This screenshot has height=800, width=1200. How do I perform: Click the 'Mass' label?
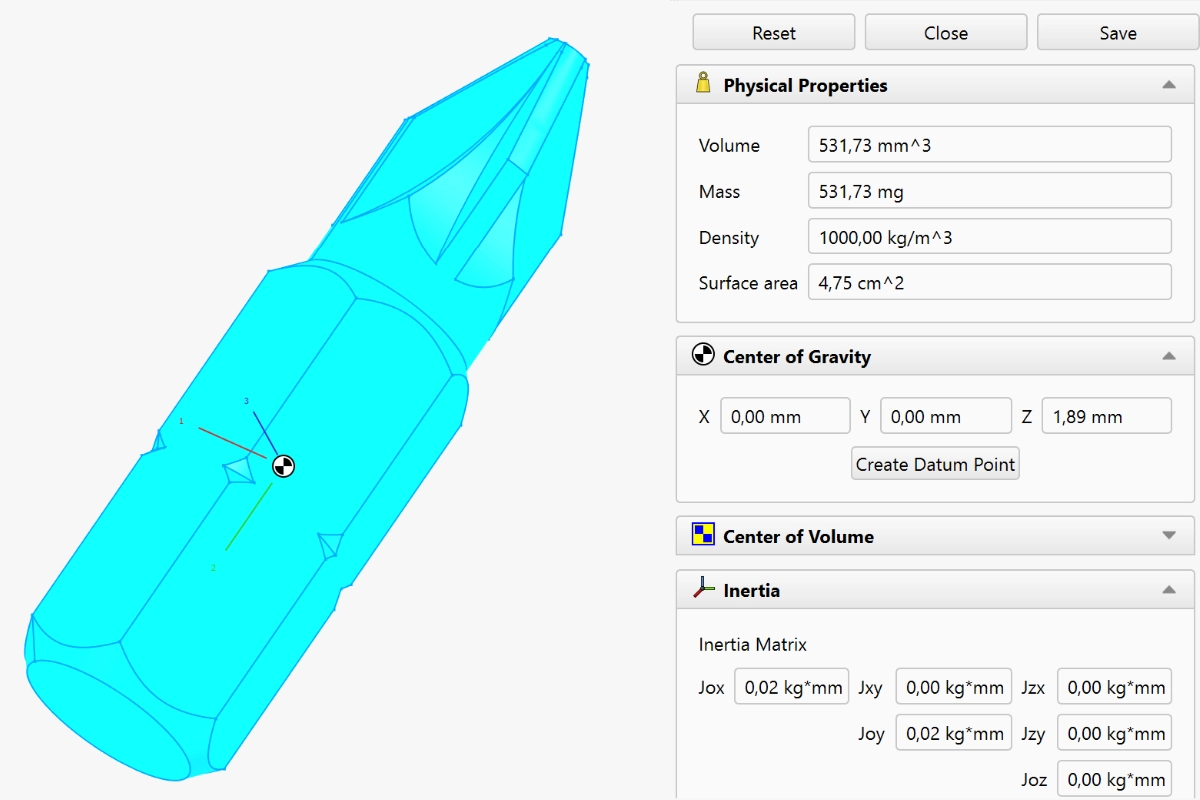click(x=719, y=192)
